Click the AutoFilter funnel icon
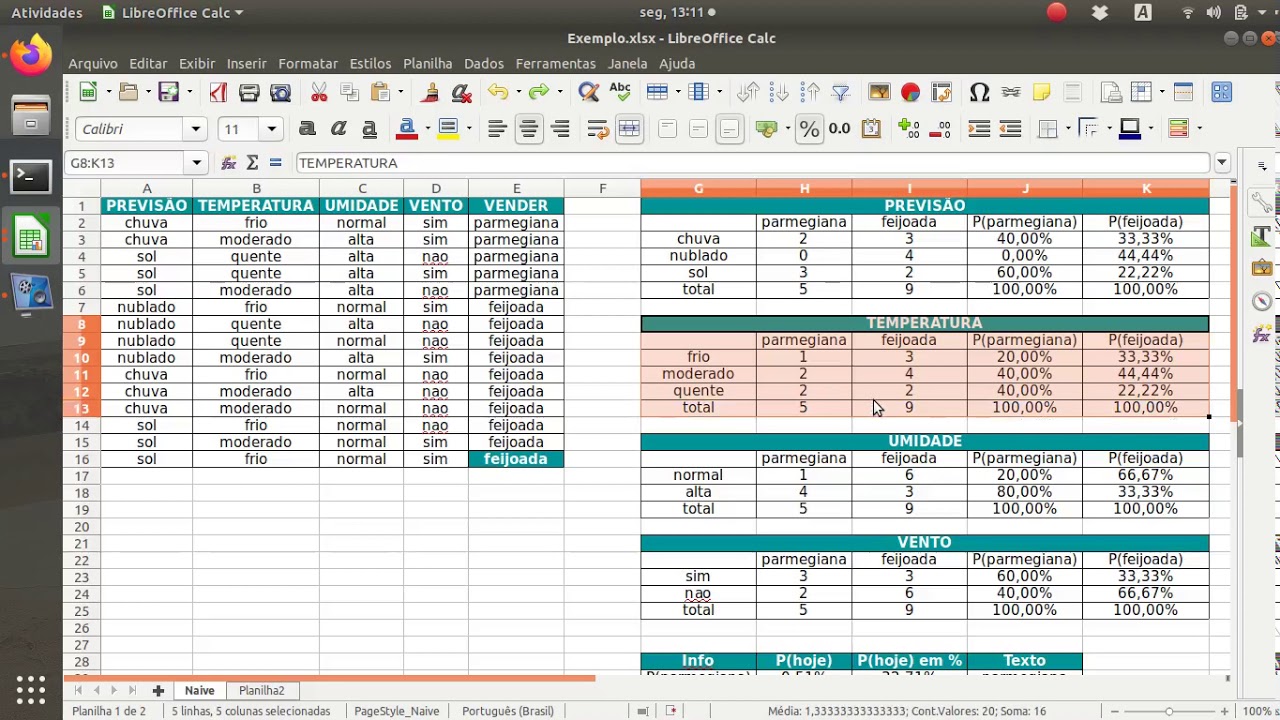Viewport: 1280px width, 720px height. (x=841, y=92)
